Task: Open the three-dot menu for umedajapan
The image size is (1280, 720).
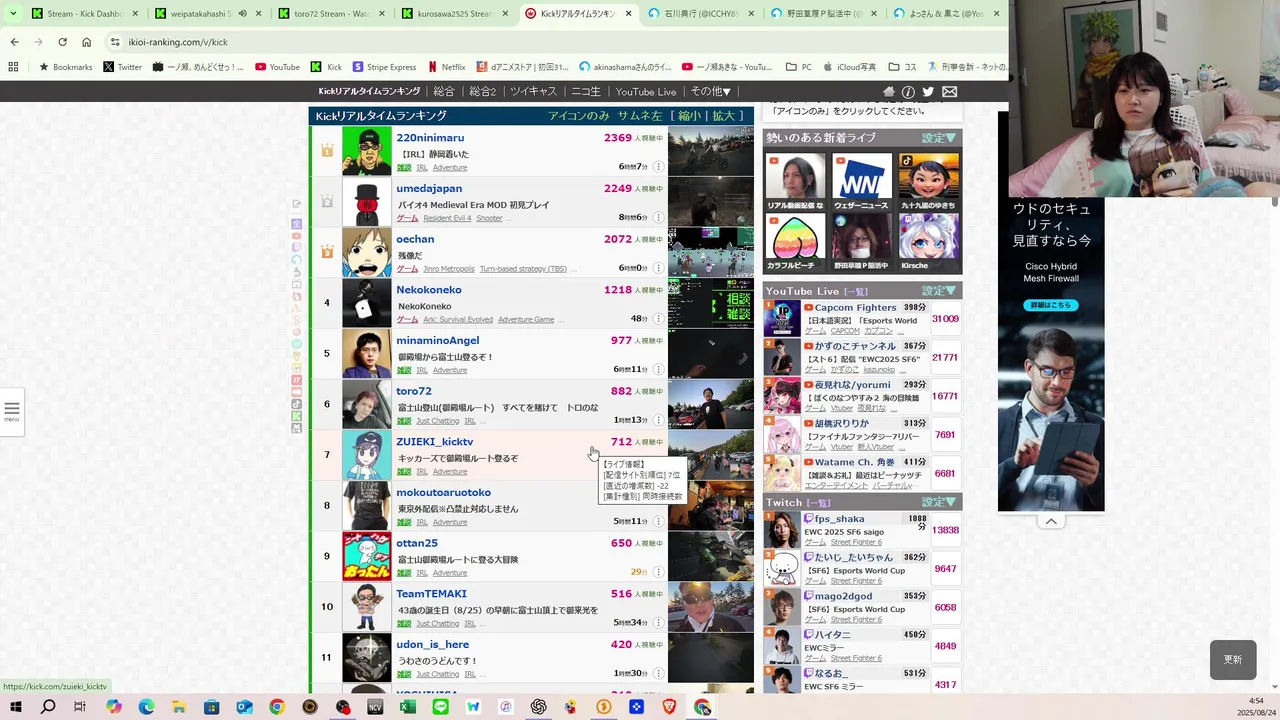Action: 658,217
